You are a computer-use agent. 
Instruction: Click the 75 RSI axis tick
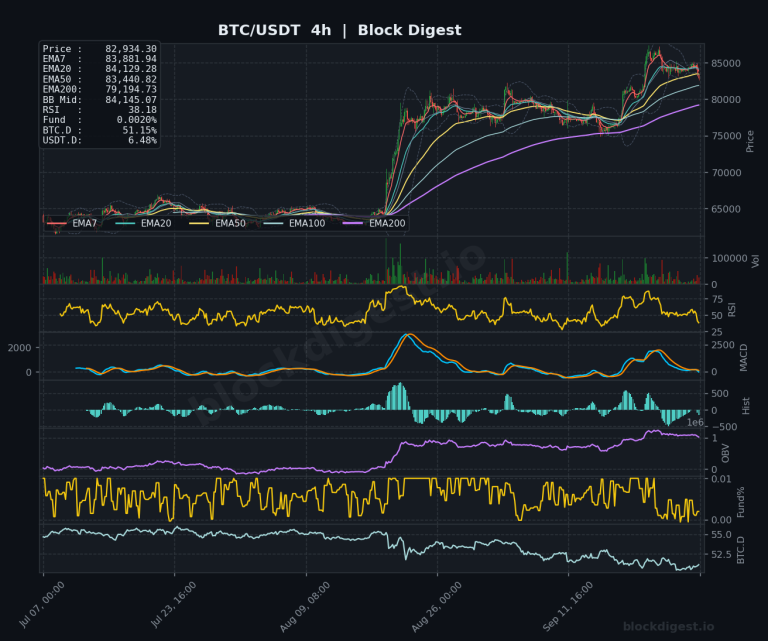point(717,300)
